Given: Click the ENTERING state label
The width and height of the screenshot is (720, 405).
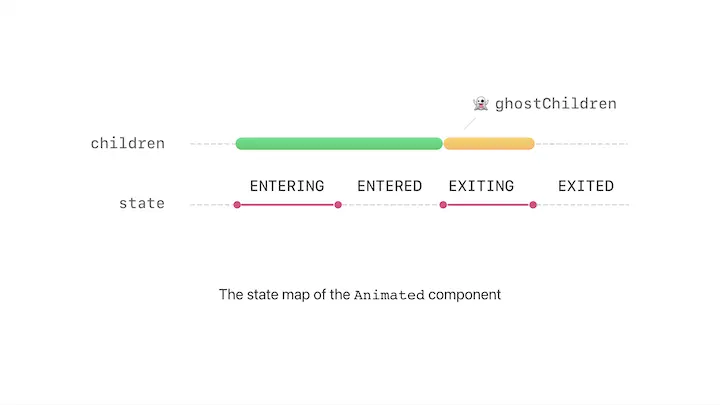Looking at the screenshot, I should coord(287,186).
